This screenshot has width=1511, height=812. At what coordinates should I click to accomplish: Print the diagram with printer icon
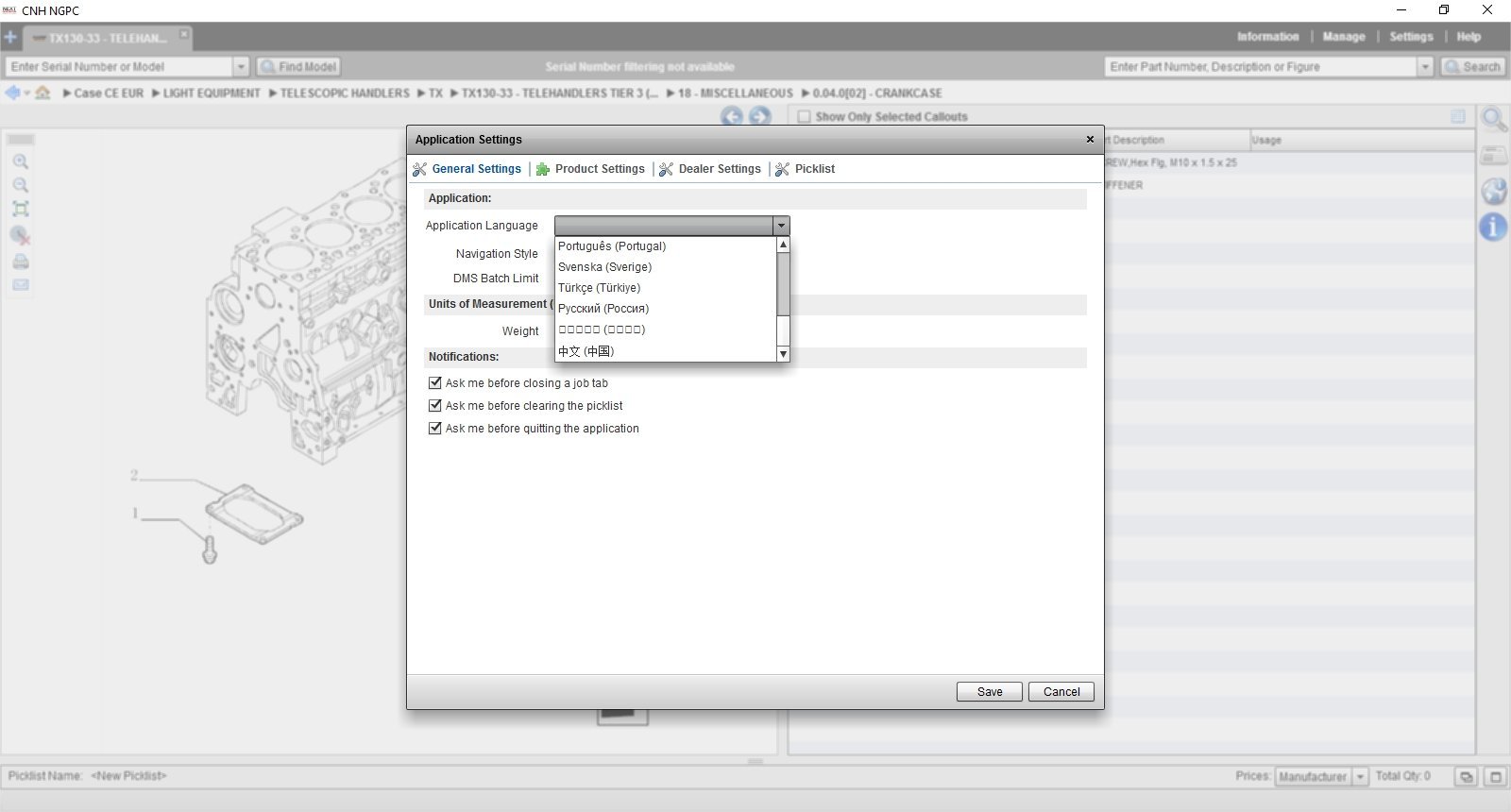pyautogui.click(x=21, y=262)
